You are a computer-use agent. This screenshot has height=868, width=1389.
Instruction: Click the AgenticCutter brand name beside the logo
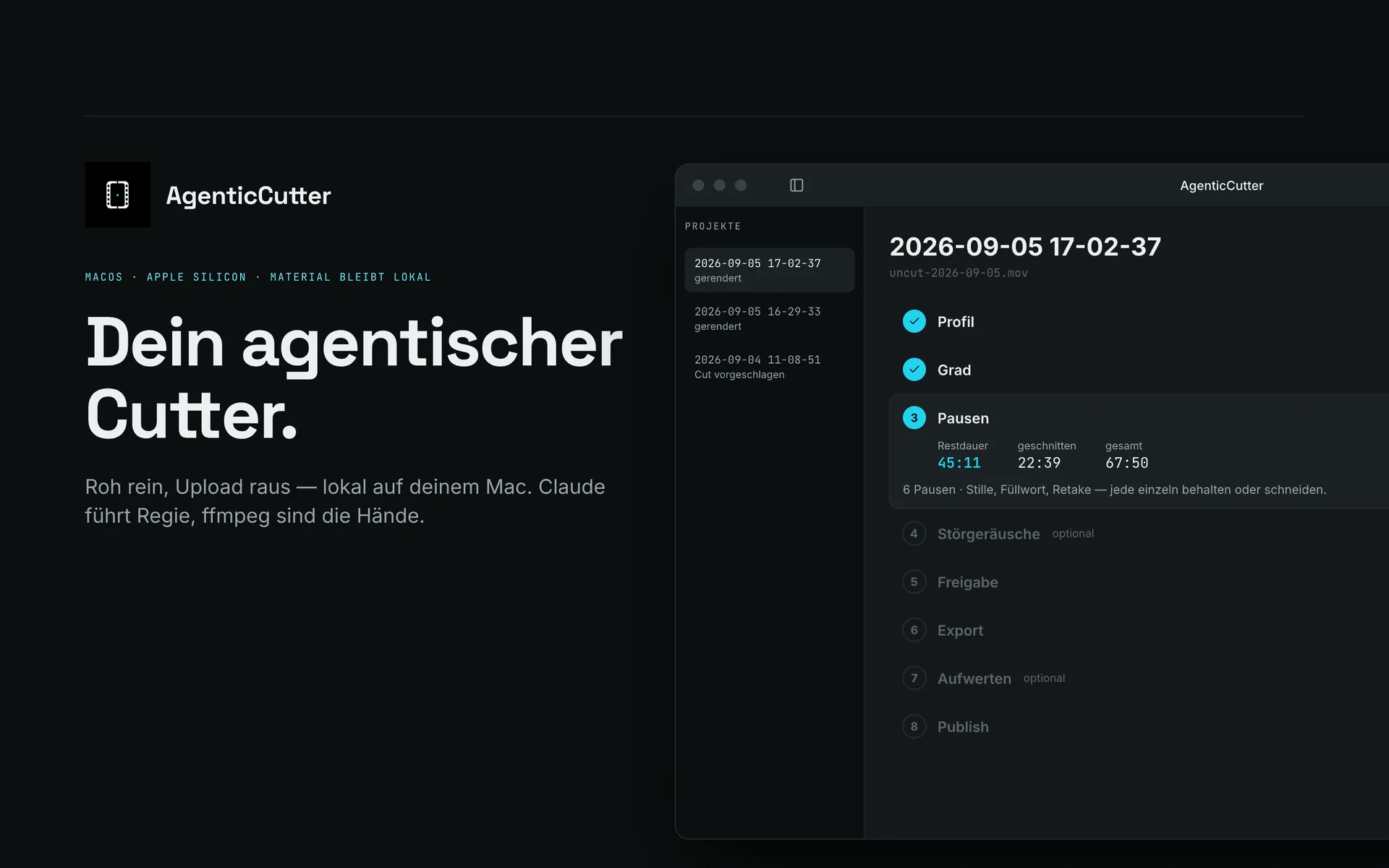point(248,195)
